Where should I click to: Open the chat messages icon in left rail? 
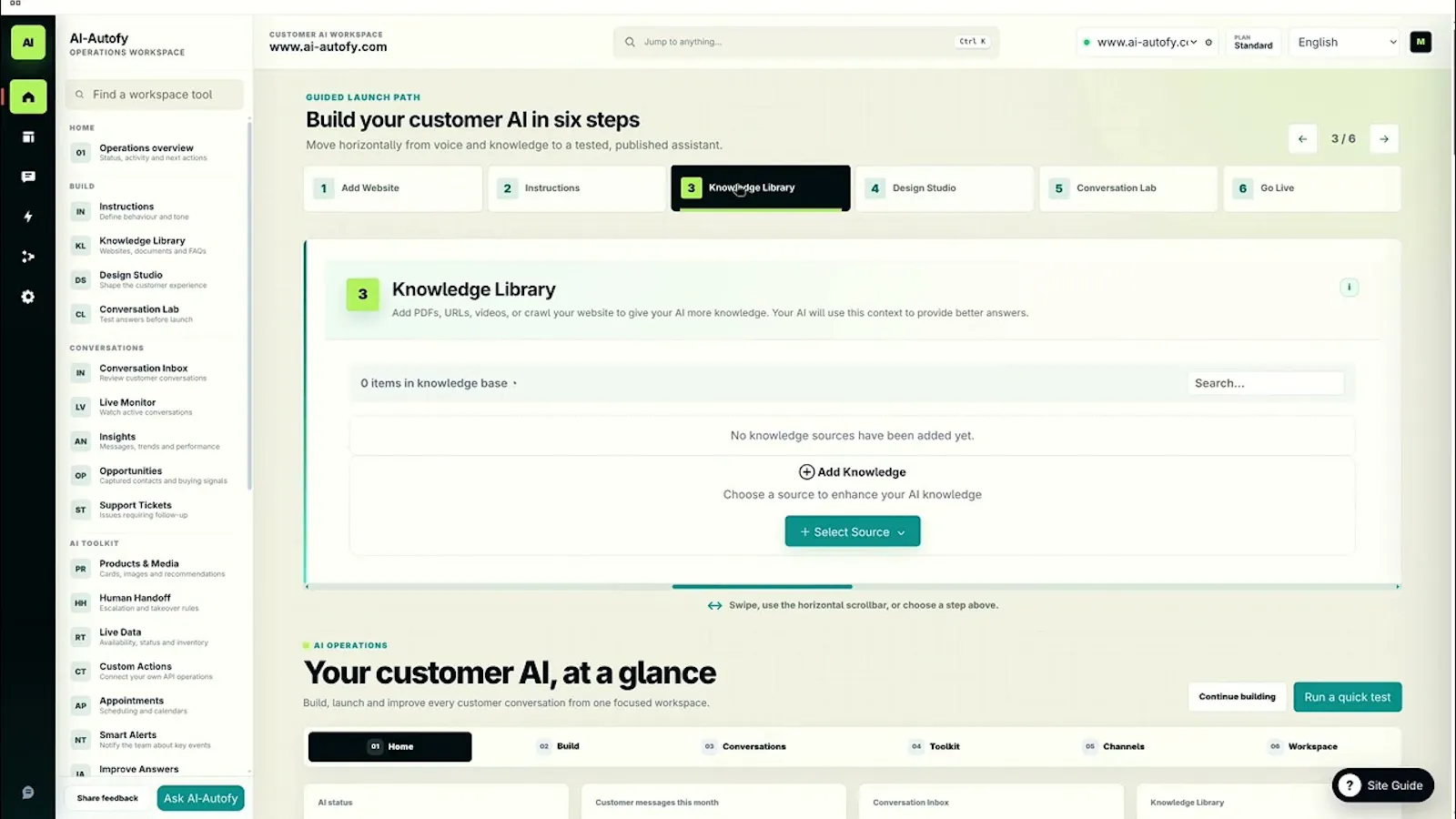(28, 177)
